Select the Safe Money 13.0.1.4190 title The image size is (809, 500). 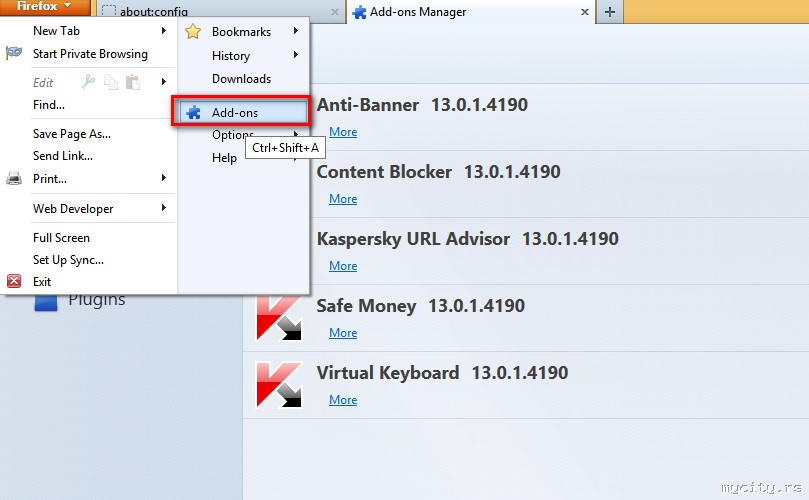pos(420,306)
